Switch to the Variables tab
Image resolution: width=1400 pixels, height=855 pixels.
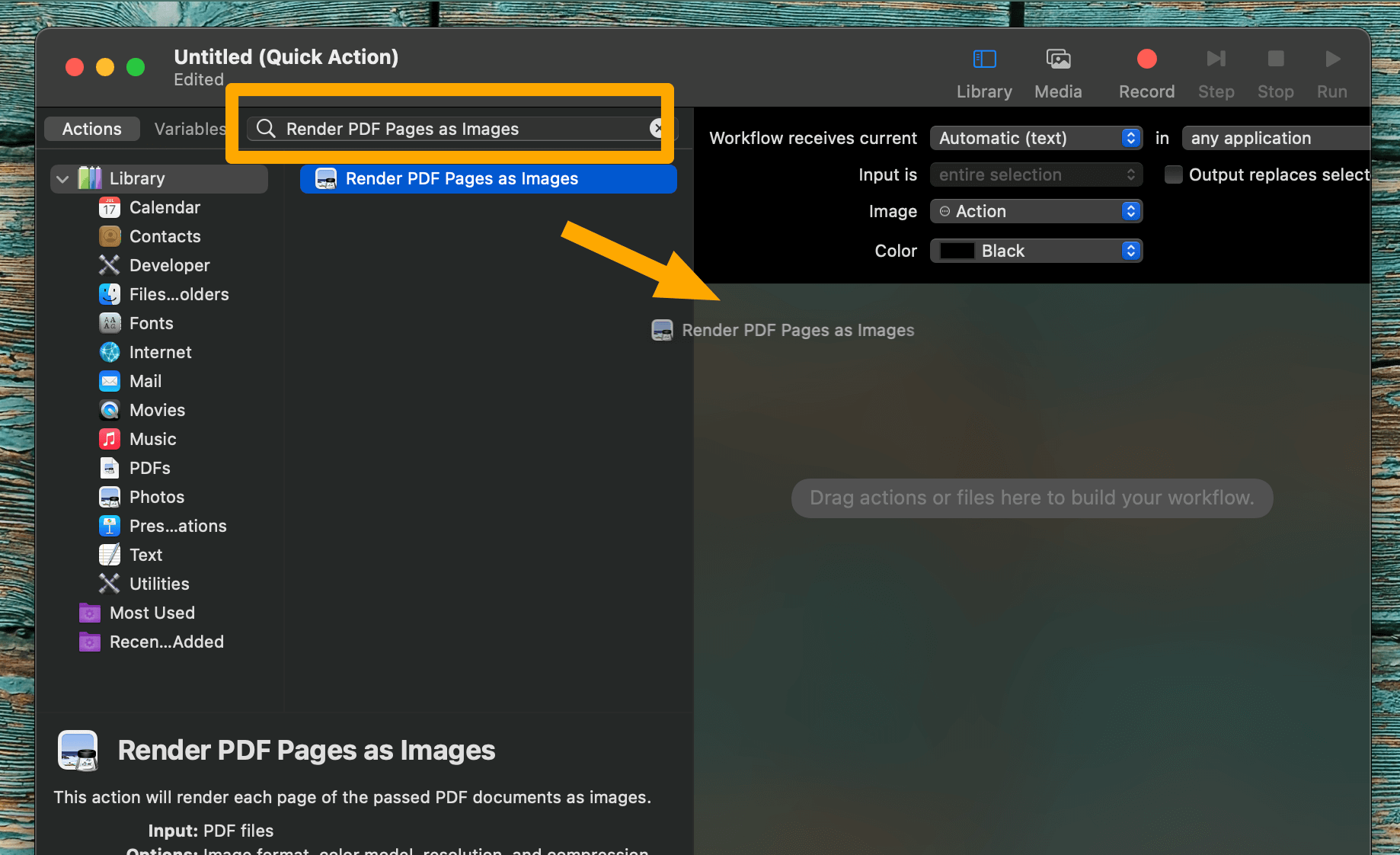coord(190,129)
